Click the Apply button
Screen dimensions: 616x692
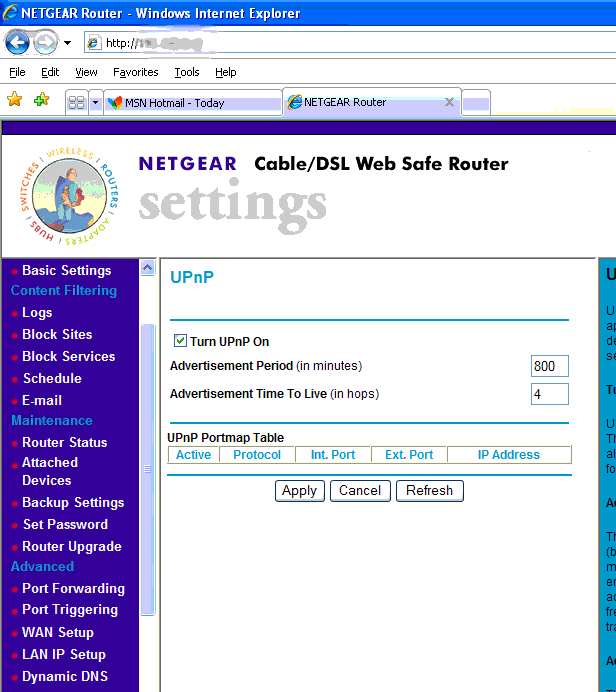click(x=299, y=490)
